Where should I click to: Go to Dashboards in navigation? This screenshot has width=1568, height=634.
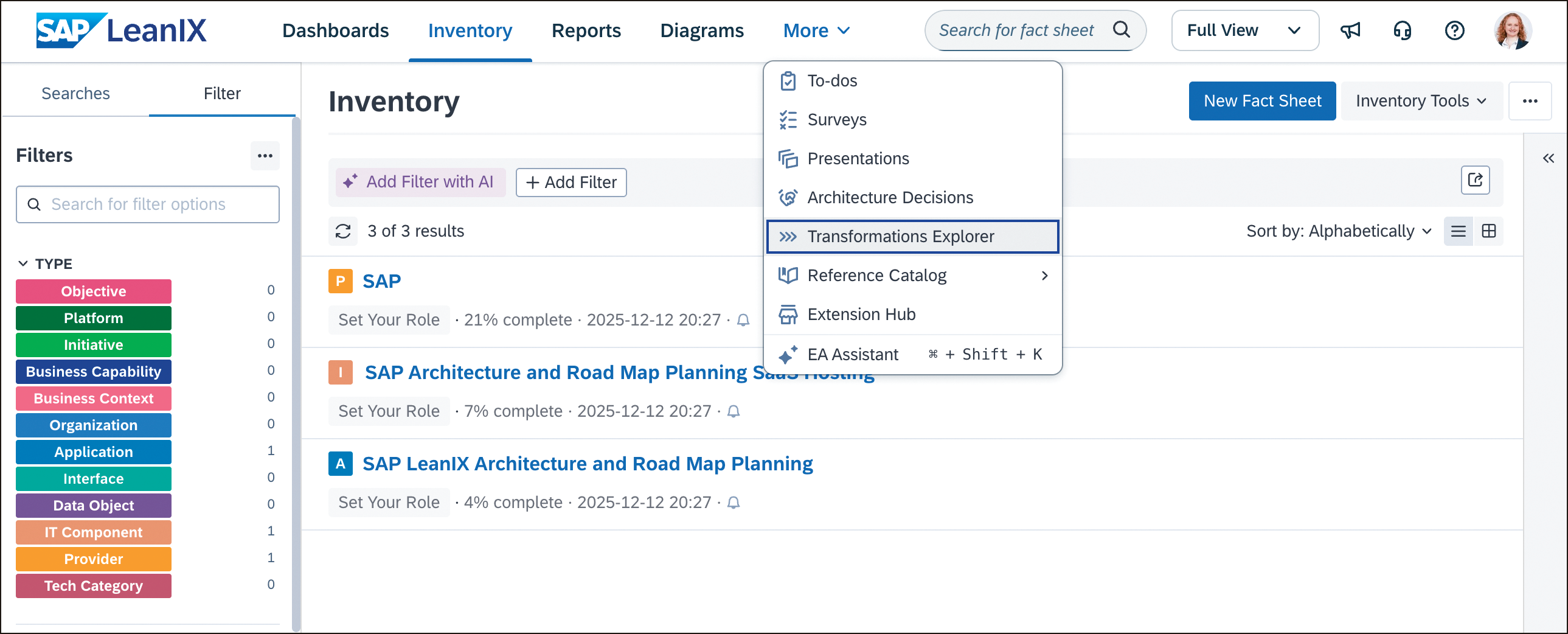(335, 30)
